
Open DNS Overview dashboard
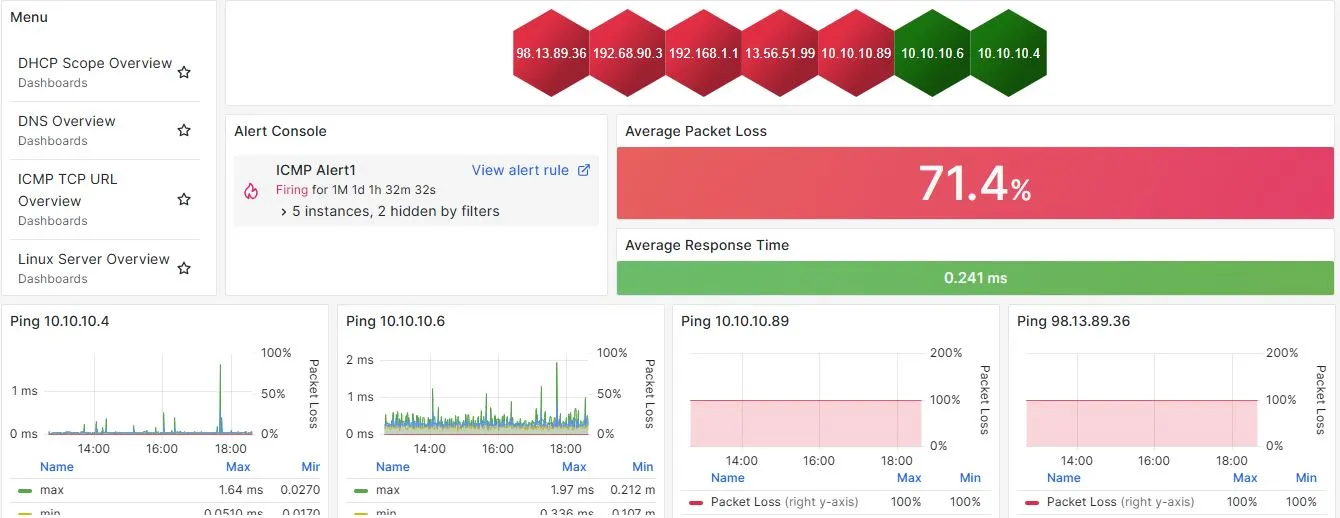[67, 121]
